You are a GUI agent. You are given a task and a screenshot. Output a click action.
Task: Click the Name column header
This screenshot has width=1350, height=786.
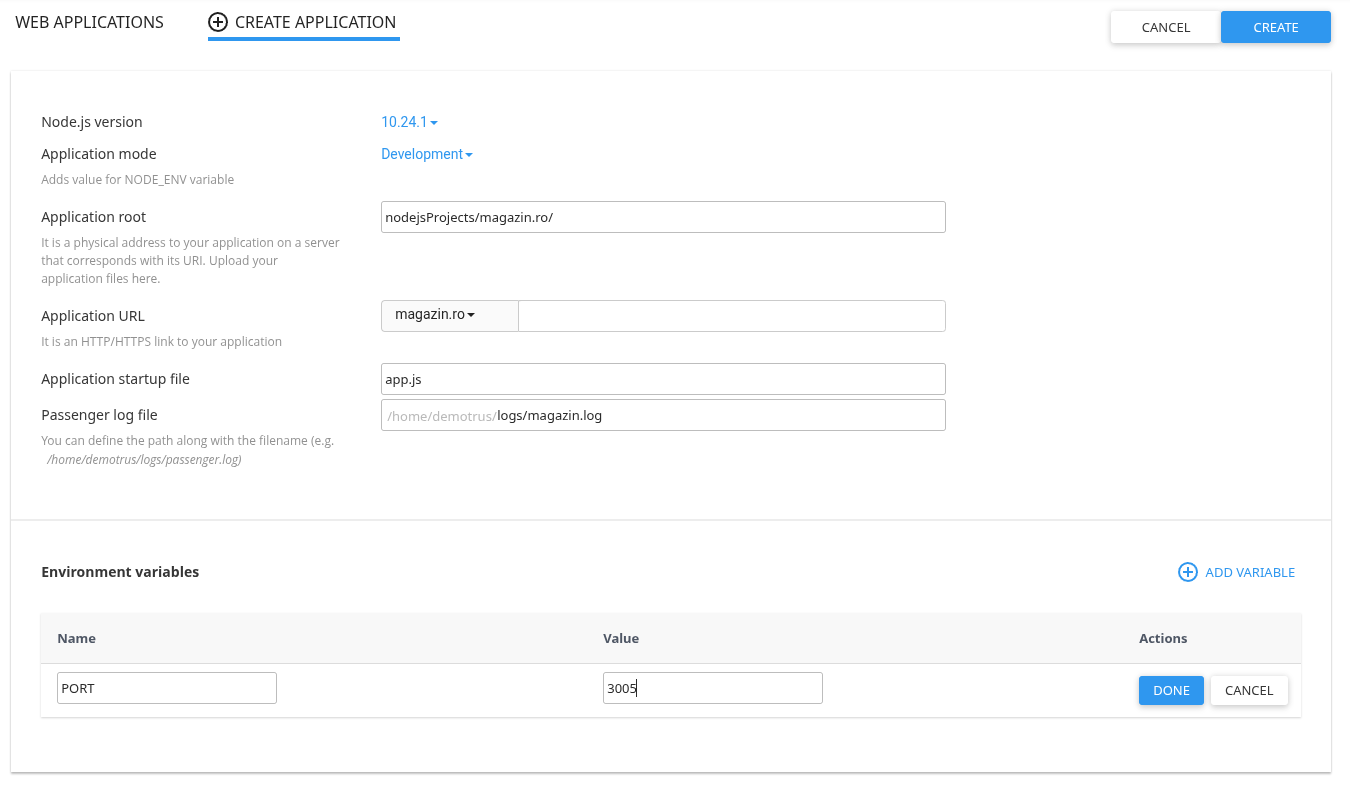tap(77, 638)
